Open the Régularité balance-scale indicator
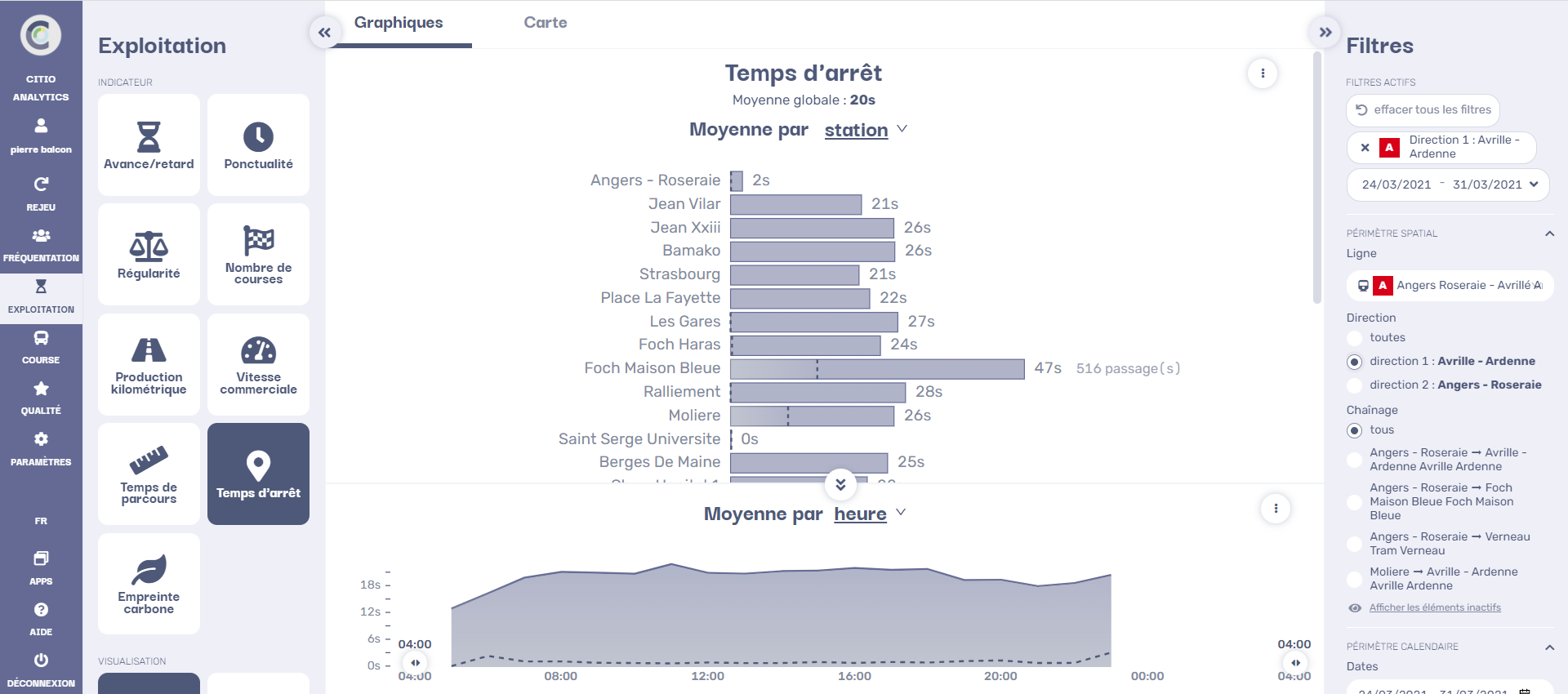Image resolution: width=1568 pixels, height=694 pixels. click(x=149, y=254)
